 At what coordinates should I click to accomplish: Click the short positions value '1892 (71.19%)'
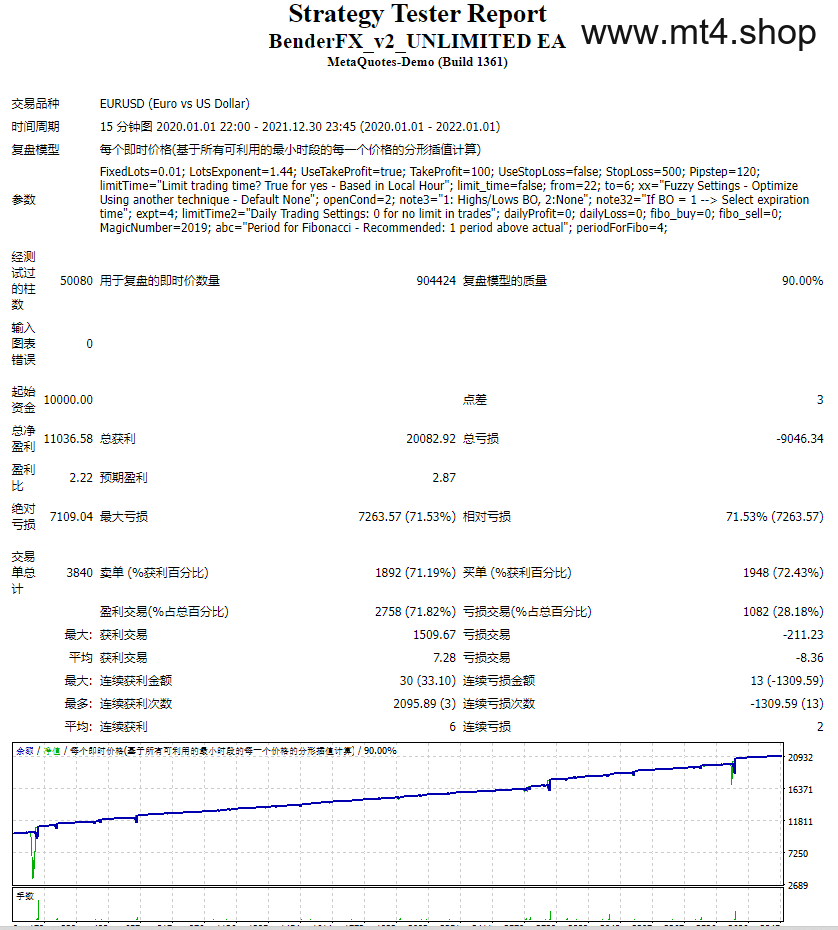click(415, 573)
